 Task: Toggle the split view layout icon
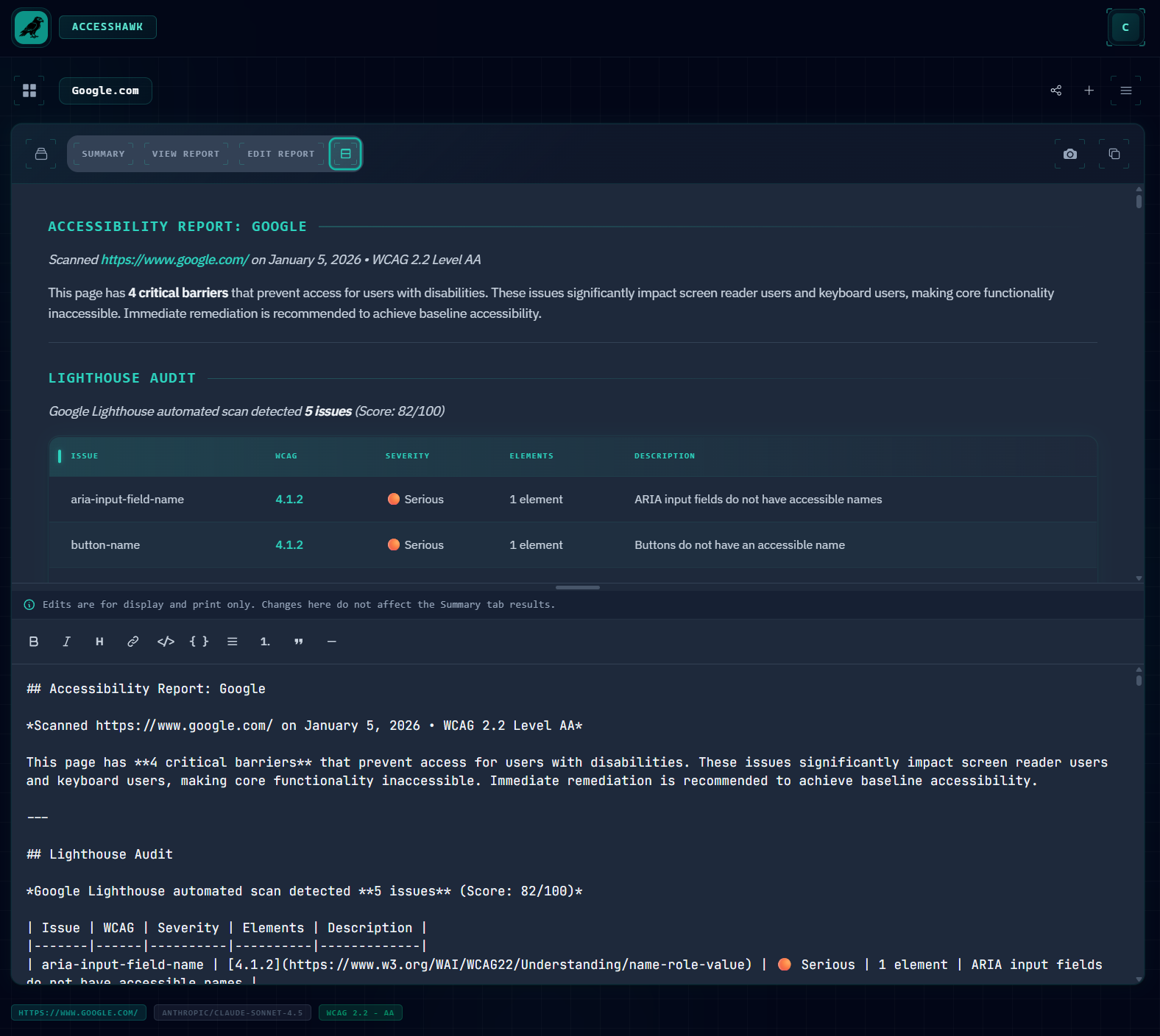click(345, 154)
